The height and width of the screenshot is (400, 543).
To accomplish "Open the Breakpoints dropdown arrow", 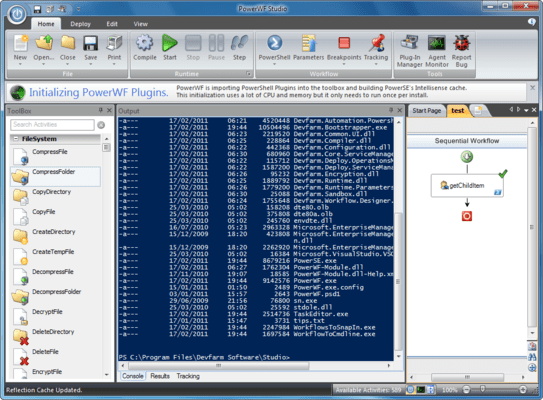I will click(x=344, y=64).
